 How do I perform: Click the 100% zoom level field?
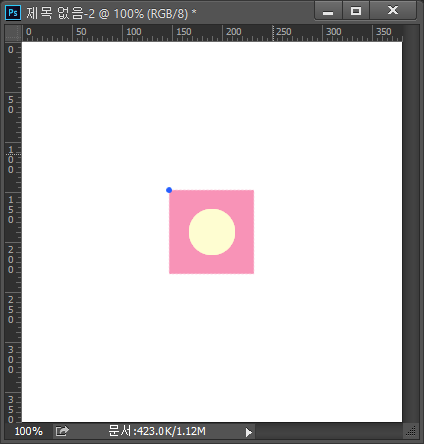pos(29,431)
